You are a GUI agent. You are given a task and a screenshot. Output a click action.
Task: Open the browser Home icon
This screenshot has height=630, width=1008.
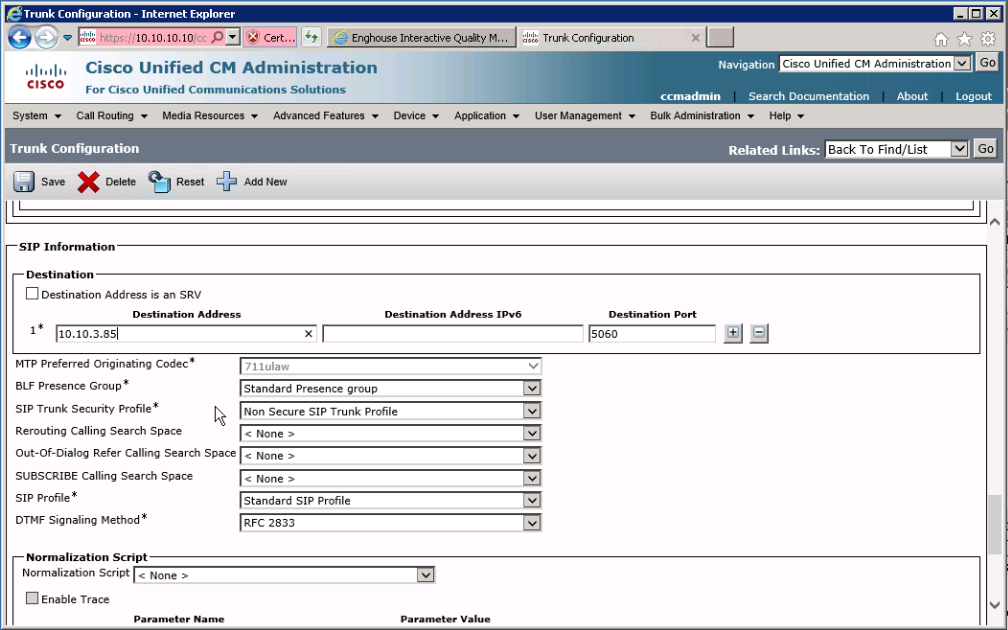pyautogui.click(x=940, y=39)
